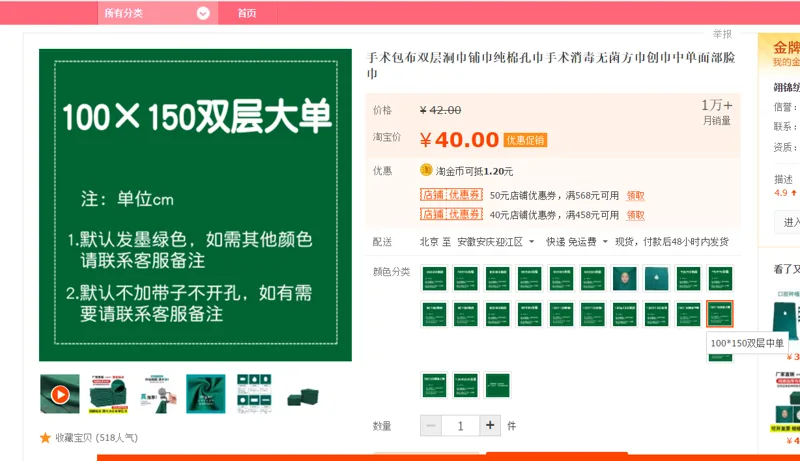View the swirled teal fabric thumbnail
Image resolution: width=800 pixels, height=461 pixels.
point(206,394)
